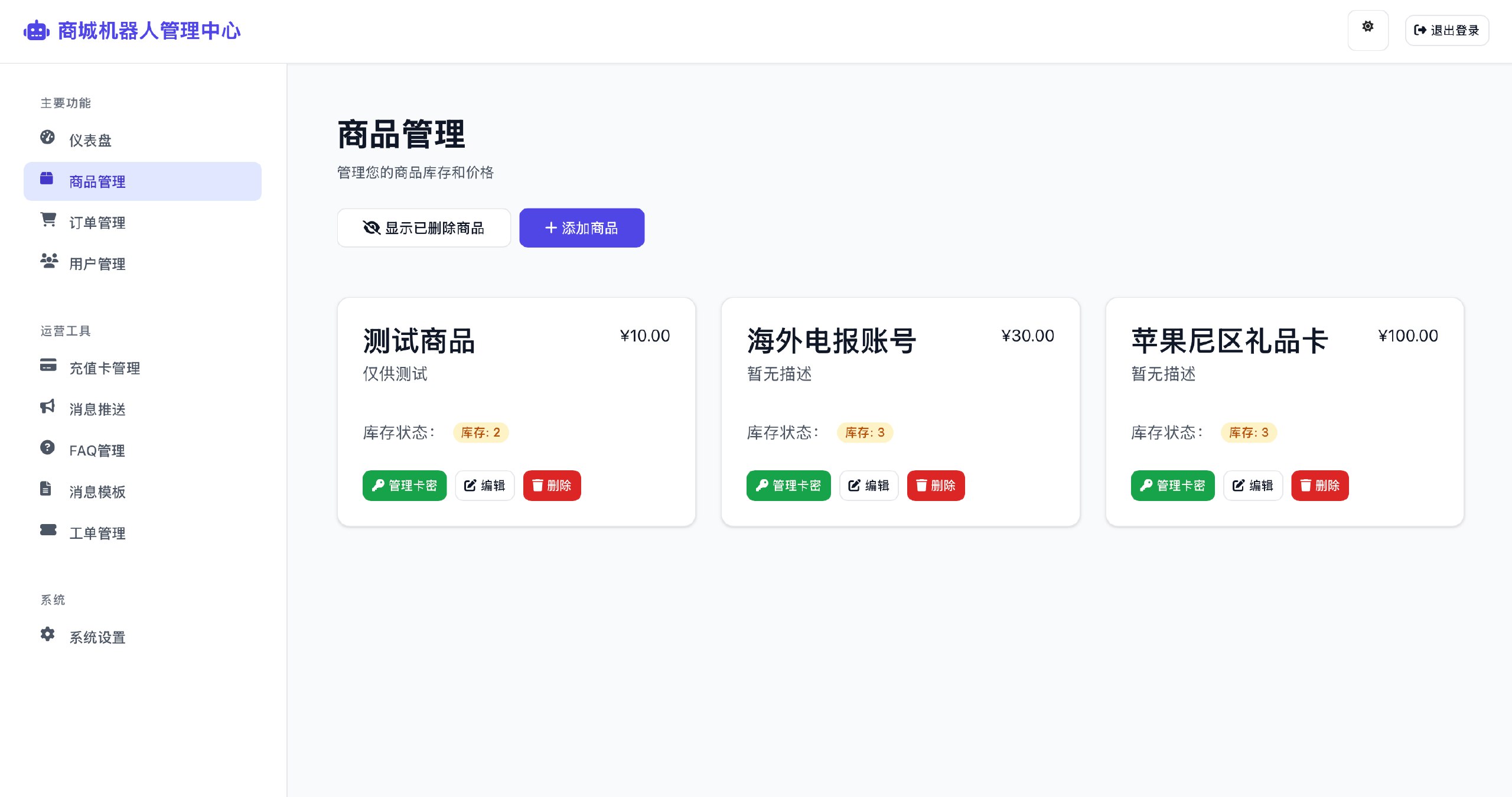Toggle 显示已删除商品 visibility
Image resolution: width=1512 pixels, height=797 pixels.
(x=423, y=227)
